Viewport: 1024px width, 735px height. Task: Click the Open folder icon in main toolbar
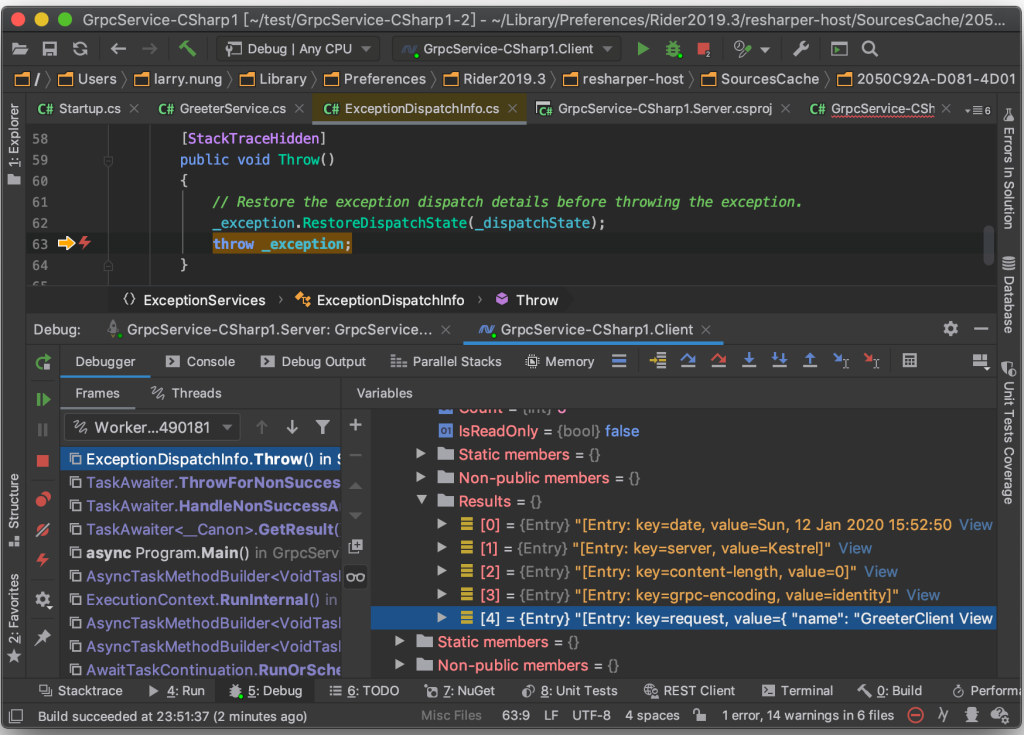[20, 49]
